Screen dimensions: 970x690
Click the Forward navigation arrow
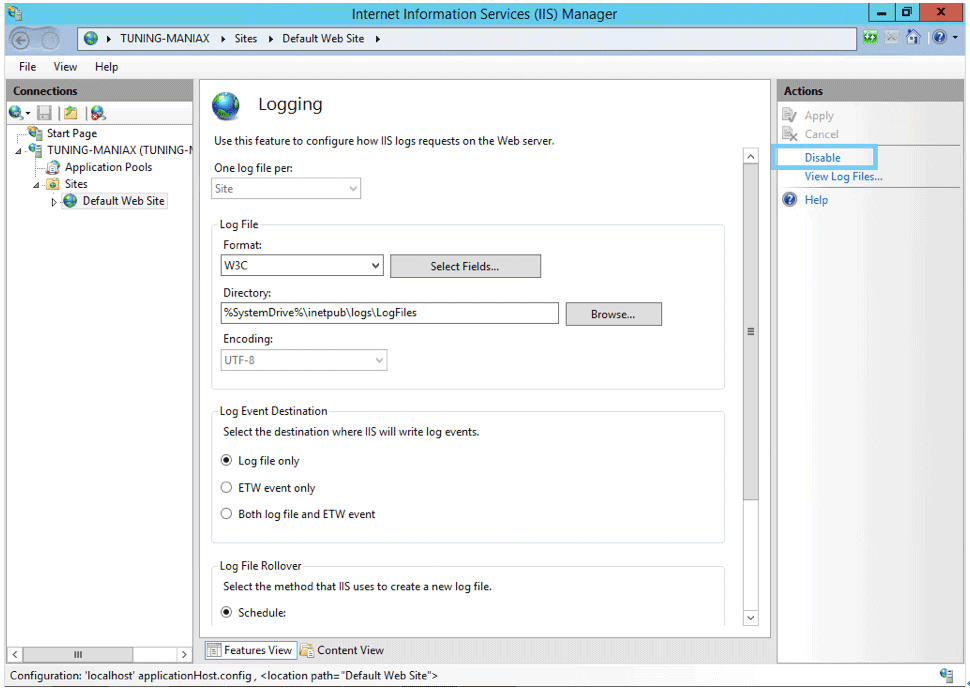50,40
